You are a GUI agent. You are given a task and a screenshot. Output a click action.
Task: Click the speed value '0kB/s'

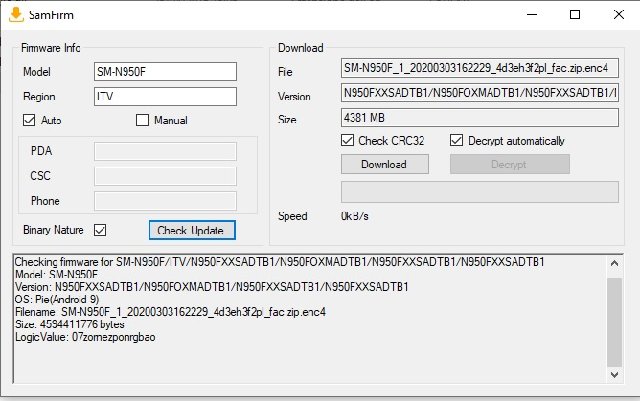pyautogui.click(x=355, y=216)
